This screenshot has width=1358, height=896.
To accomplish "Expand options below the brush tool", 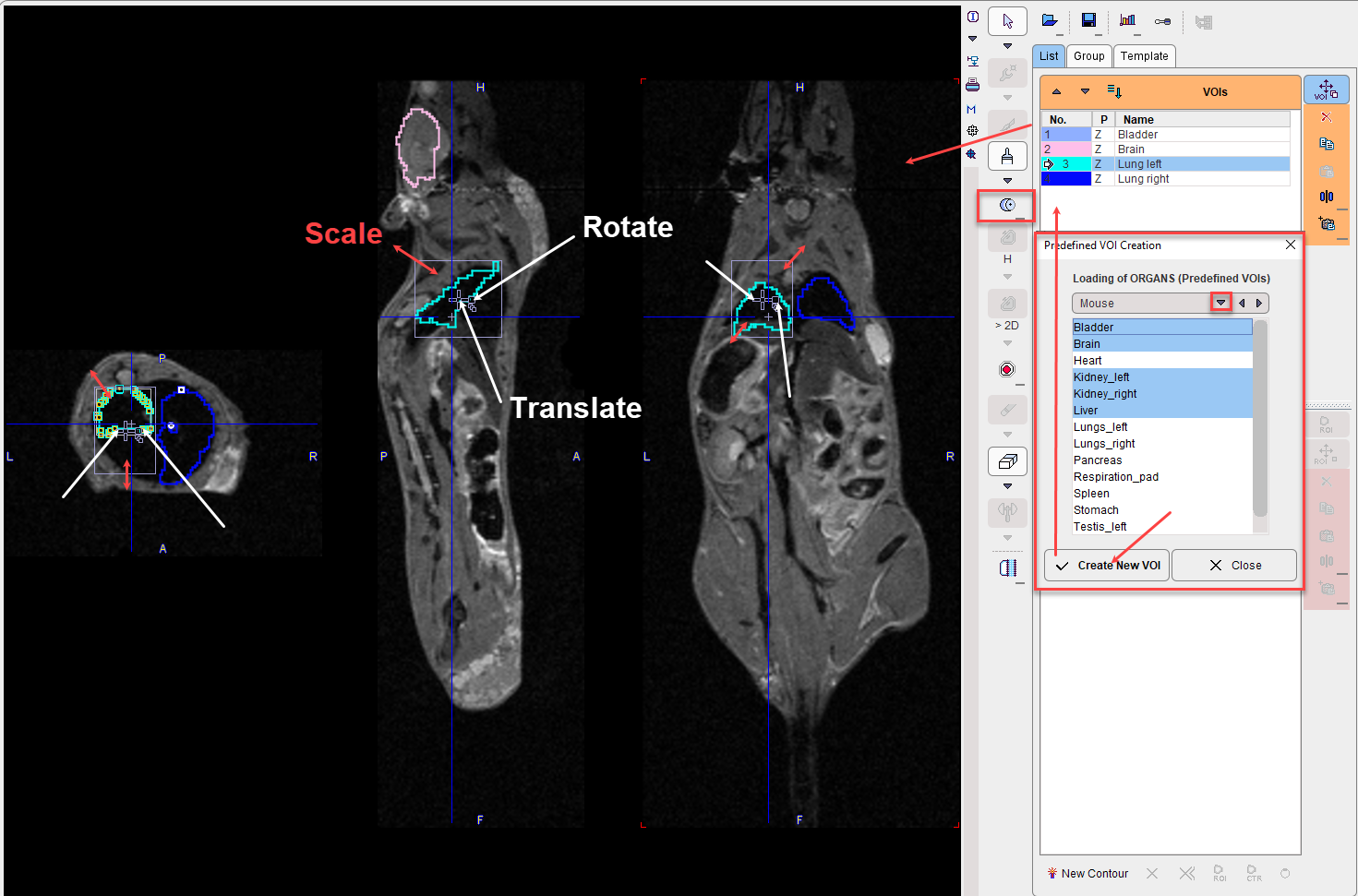I will point(1007,180).
